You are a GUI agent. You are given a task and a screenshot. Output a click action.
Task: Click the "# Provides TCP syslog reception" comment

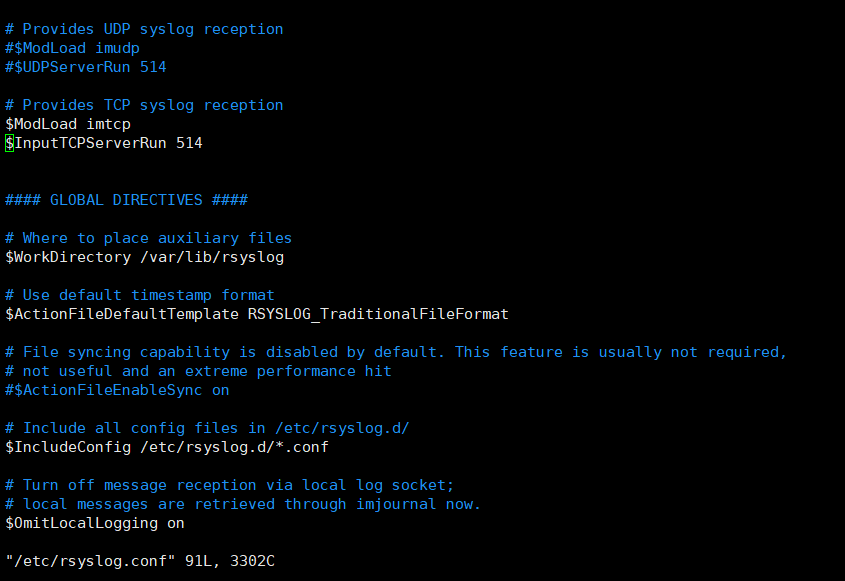(144, 105)
